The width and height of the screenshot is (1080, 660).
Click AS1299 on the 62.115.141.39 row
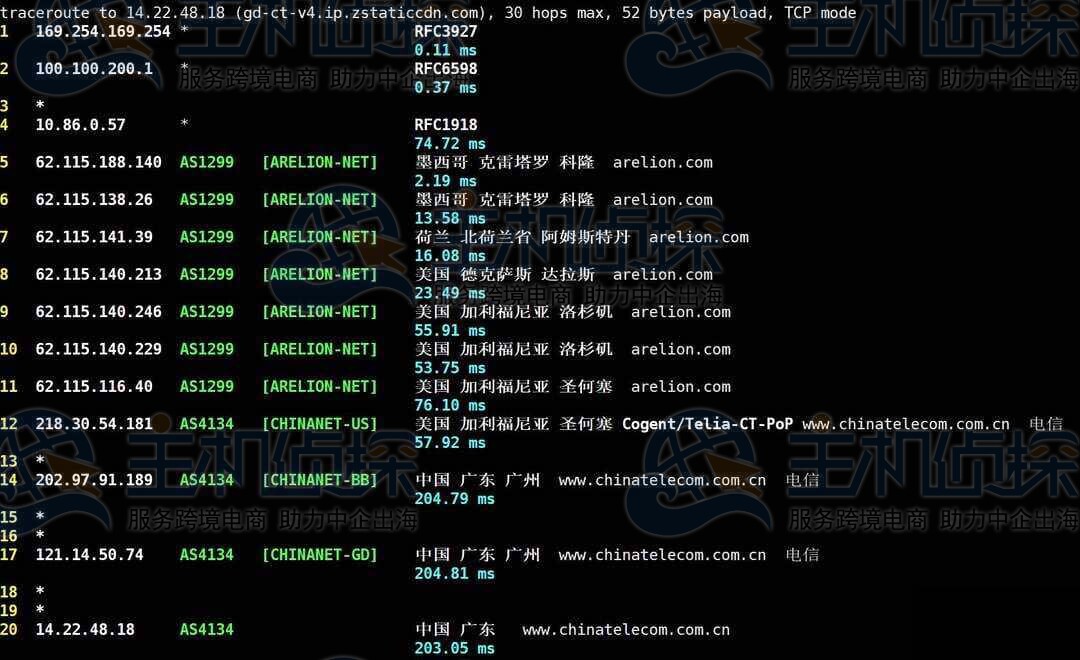pos(207,237)
